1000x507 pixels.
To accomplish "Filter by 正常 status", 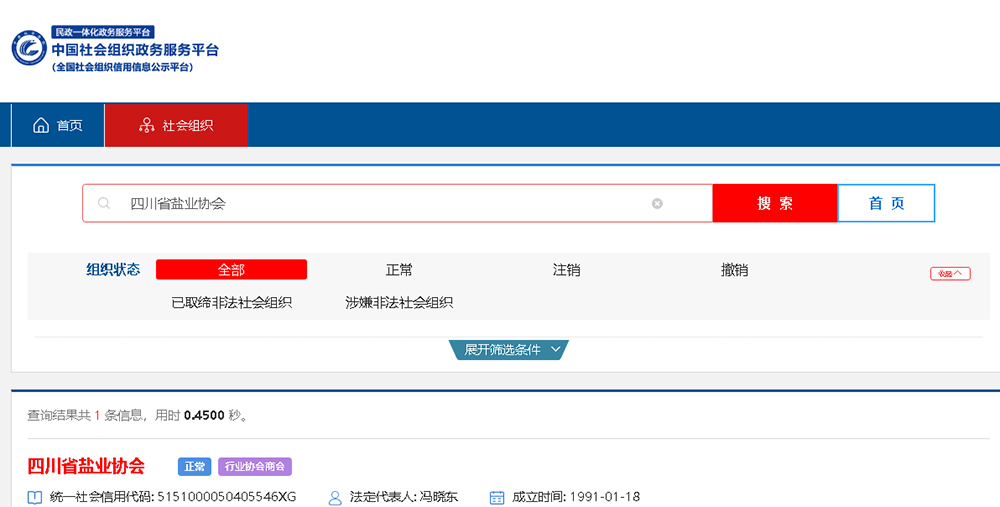I will click(399, 270).
